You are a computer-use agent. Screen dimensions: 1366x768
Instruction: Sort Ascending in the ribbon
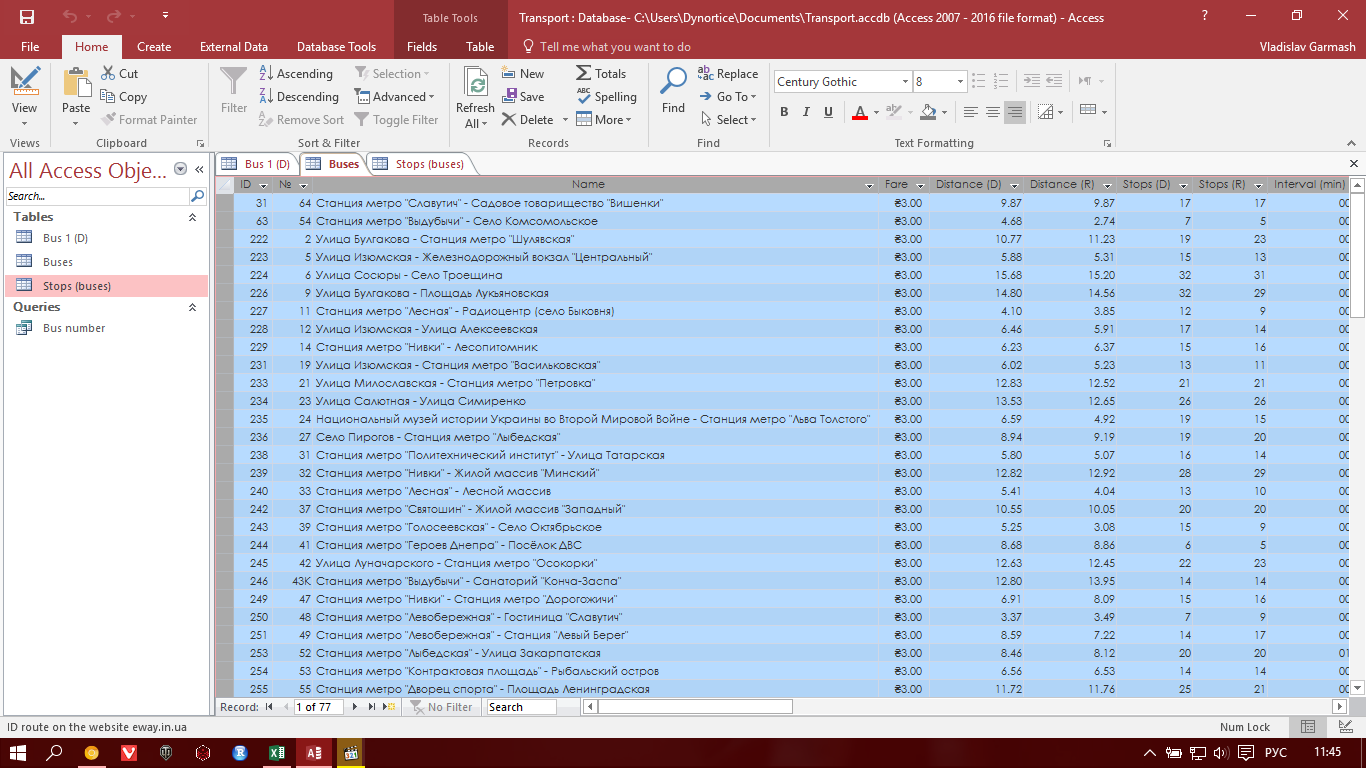pos(295,74)
